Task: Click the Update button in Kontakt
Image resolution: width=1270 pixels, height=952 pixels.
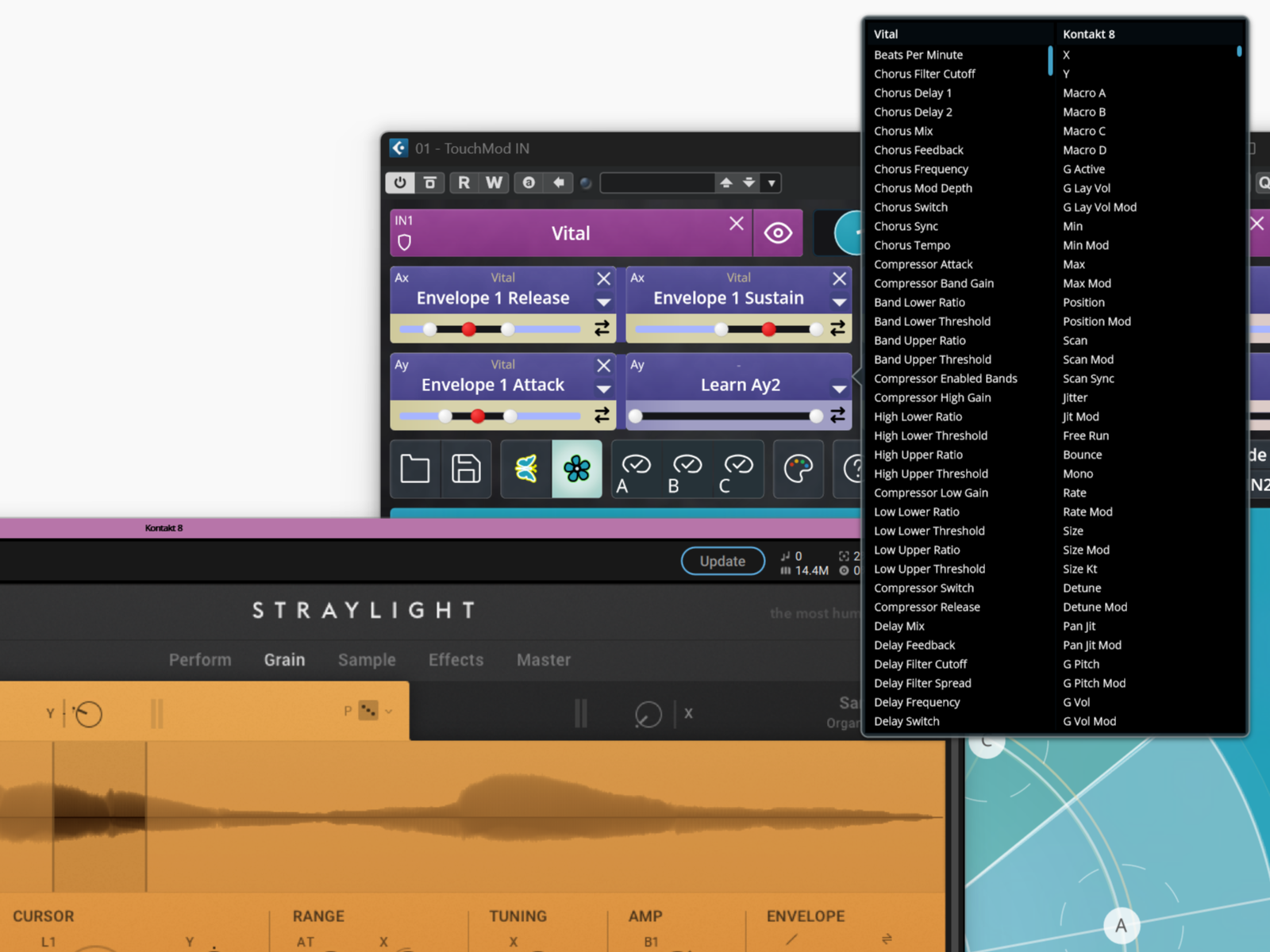Action: (722, 561)
